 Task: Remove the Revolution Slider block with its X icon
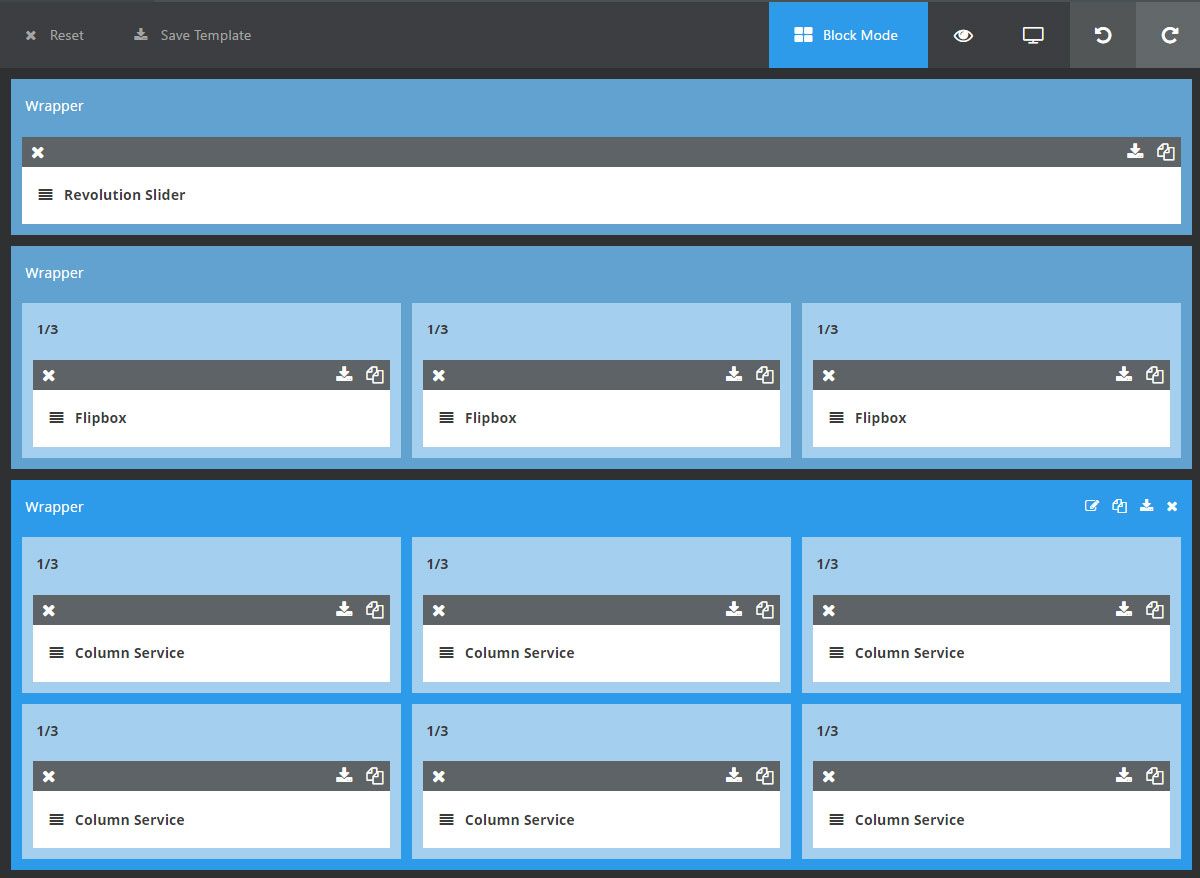pyautogui.click(x=38, y=152)
